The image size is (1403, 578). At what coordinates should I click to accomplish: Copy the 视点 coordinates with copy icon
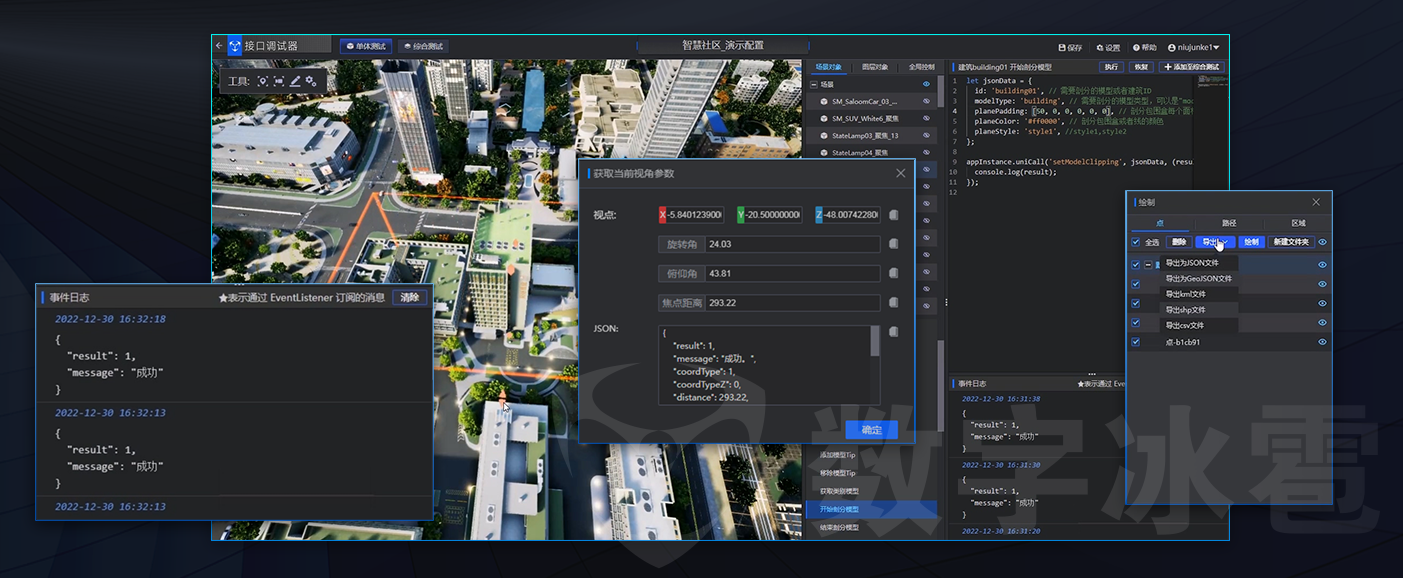tap(893, 215)
